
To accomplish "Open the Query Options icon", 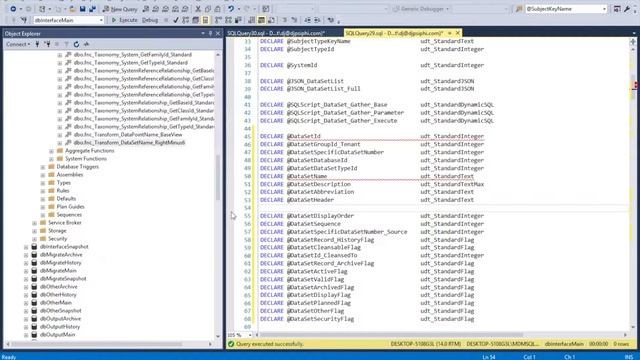I will coord(196,20).
